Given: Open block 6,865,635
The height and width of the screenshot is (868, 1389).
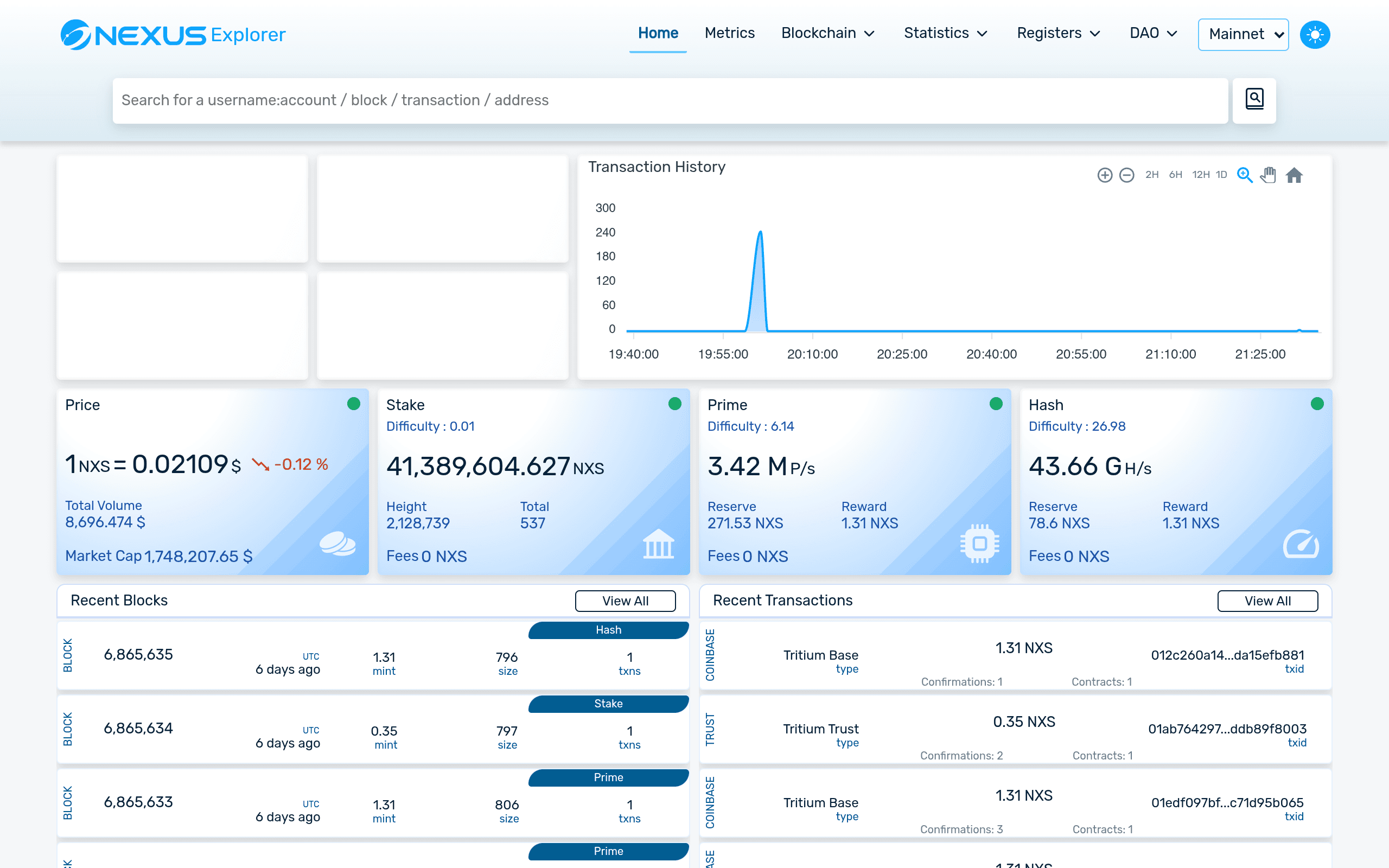Looking at the screenshot, I should (138, 654).
